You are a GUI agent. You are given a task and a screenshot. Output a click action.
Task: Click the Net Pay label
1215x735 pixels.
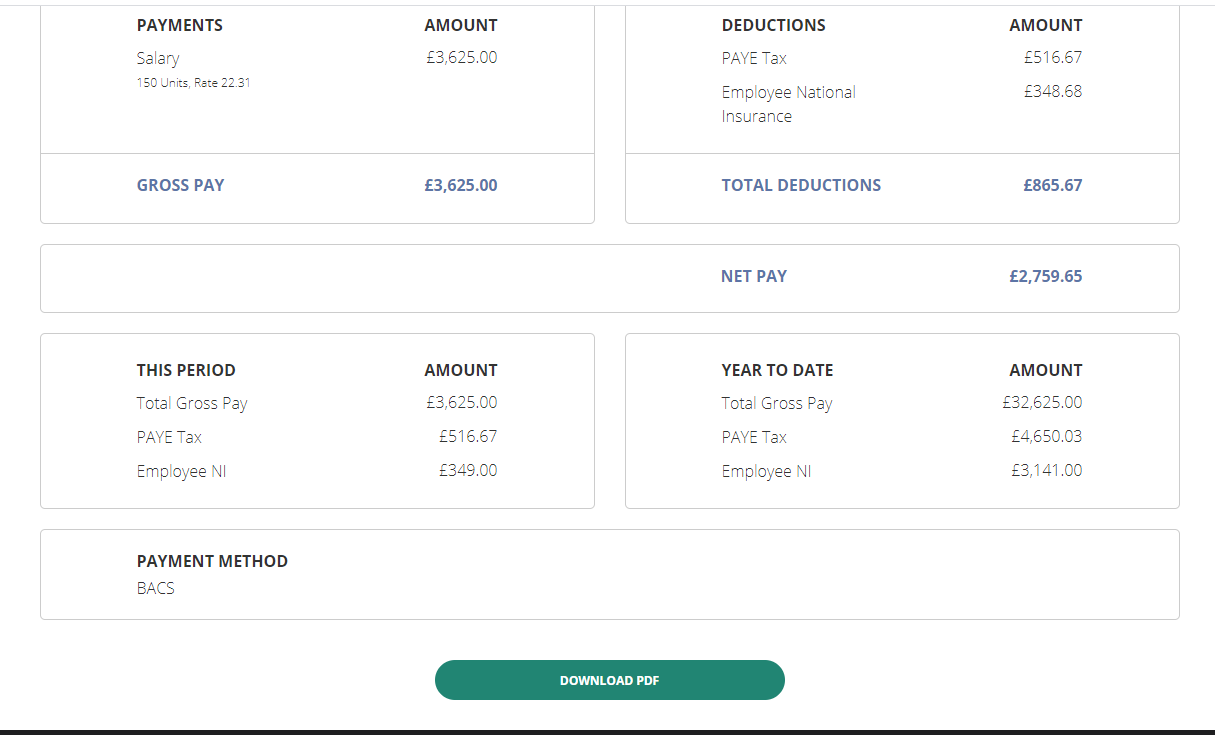(x=754, y=276)
